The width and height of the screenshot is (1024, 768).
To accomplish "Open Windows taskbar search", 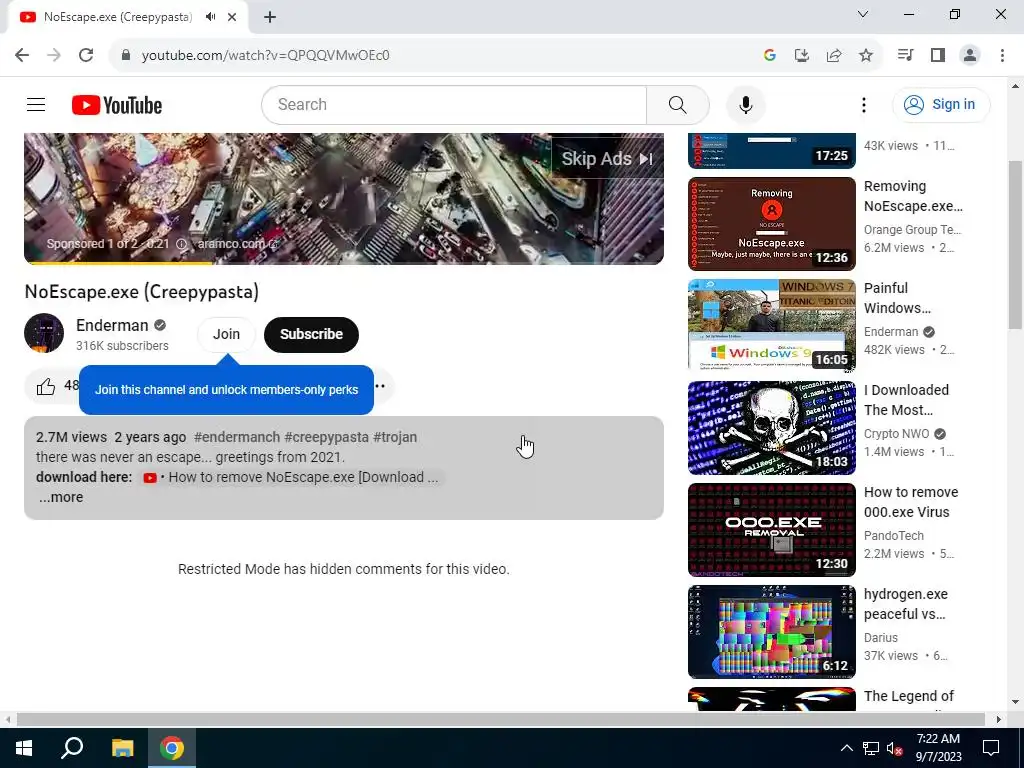I will point(72,748).
